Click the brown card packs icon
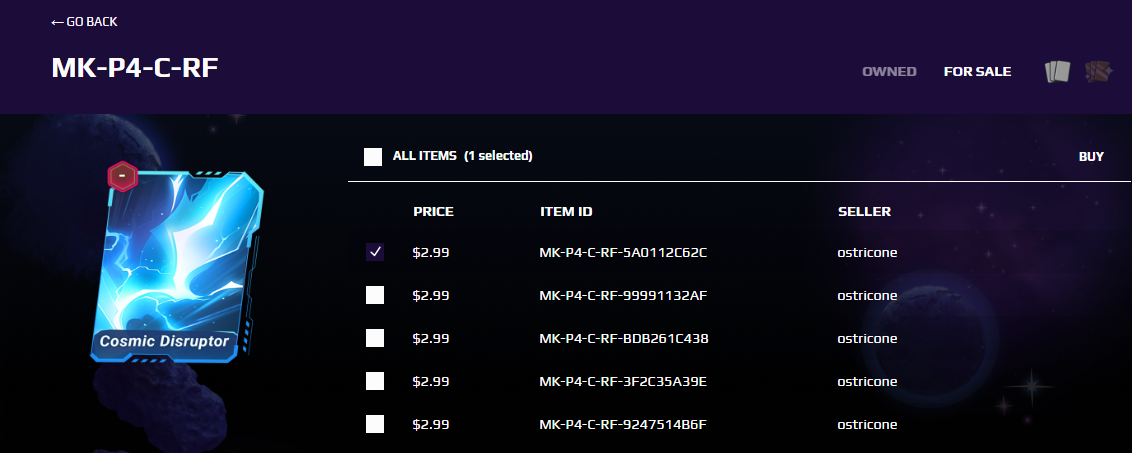Image resolution: width=1132 pixels, height=453 pixels. tap(1097, 72)
